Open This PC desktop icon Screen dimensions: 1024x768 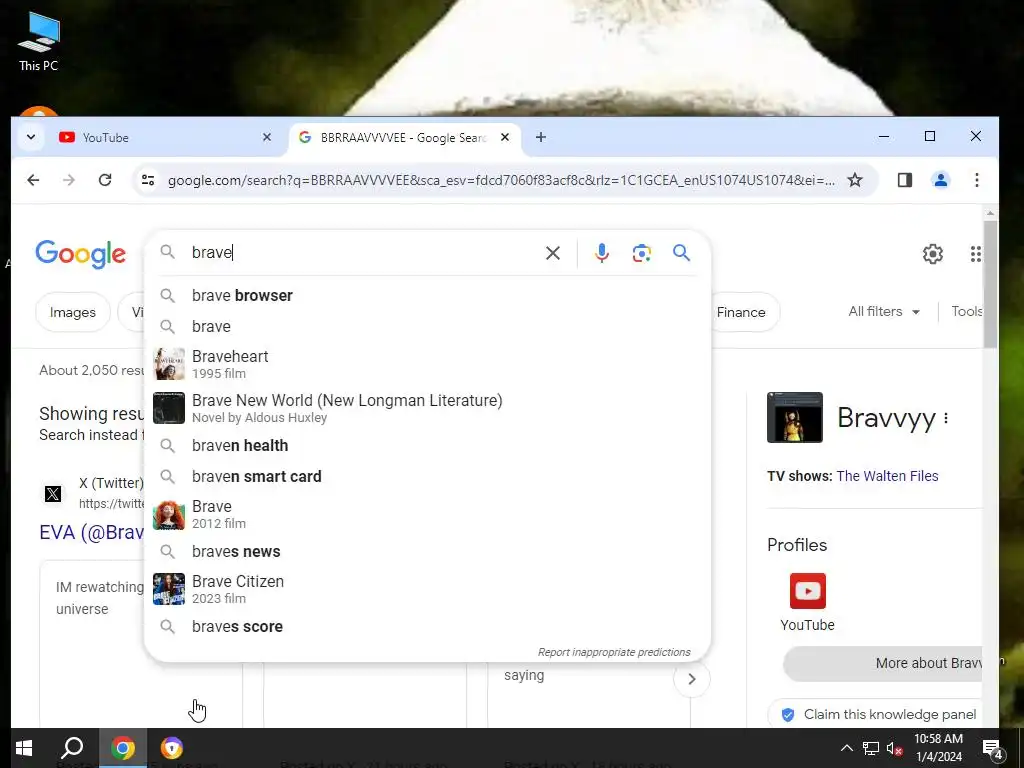point(39,41)
